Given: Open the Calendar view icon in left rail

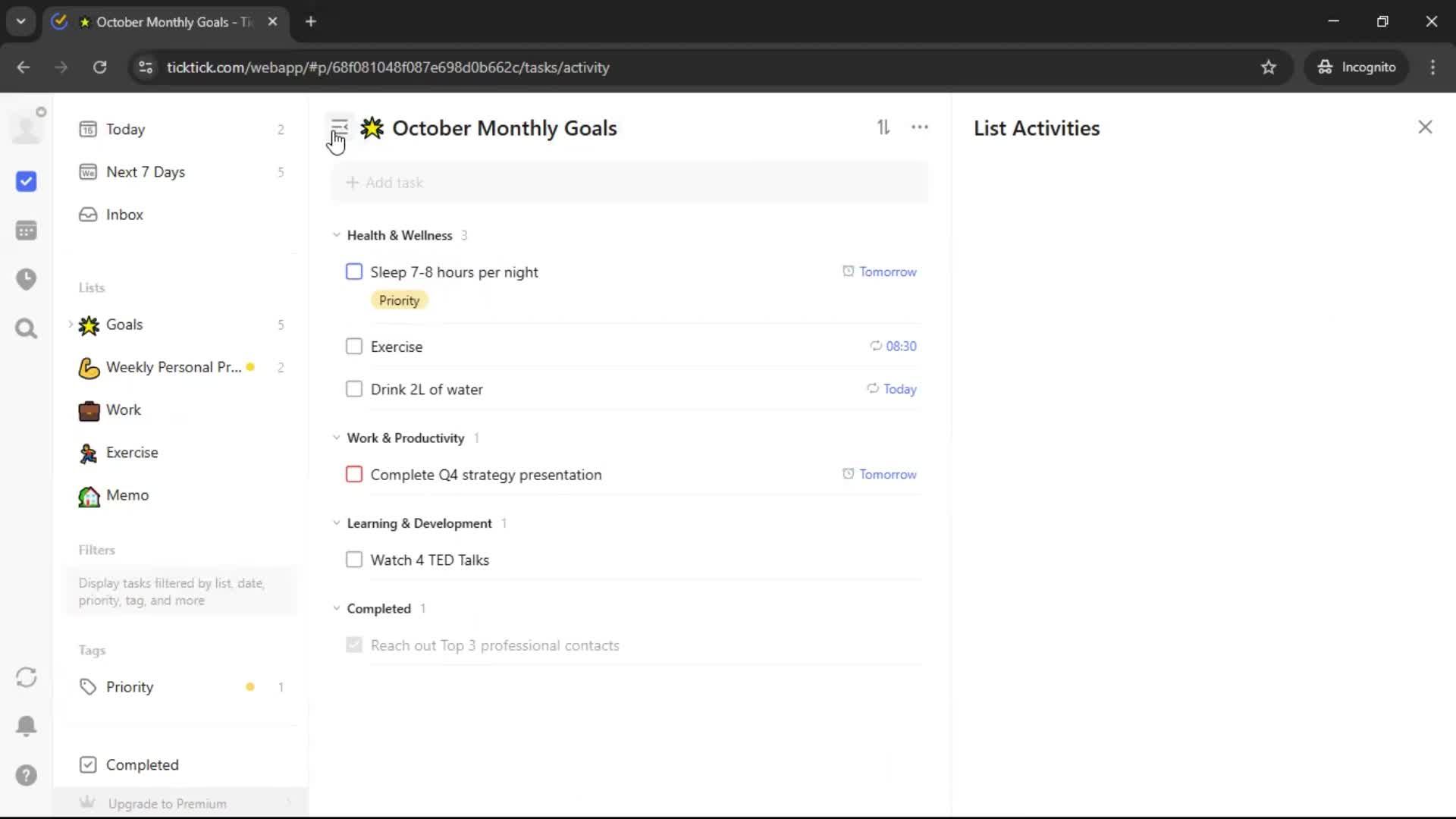Looking at the screenshot, I should 26,231.
